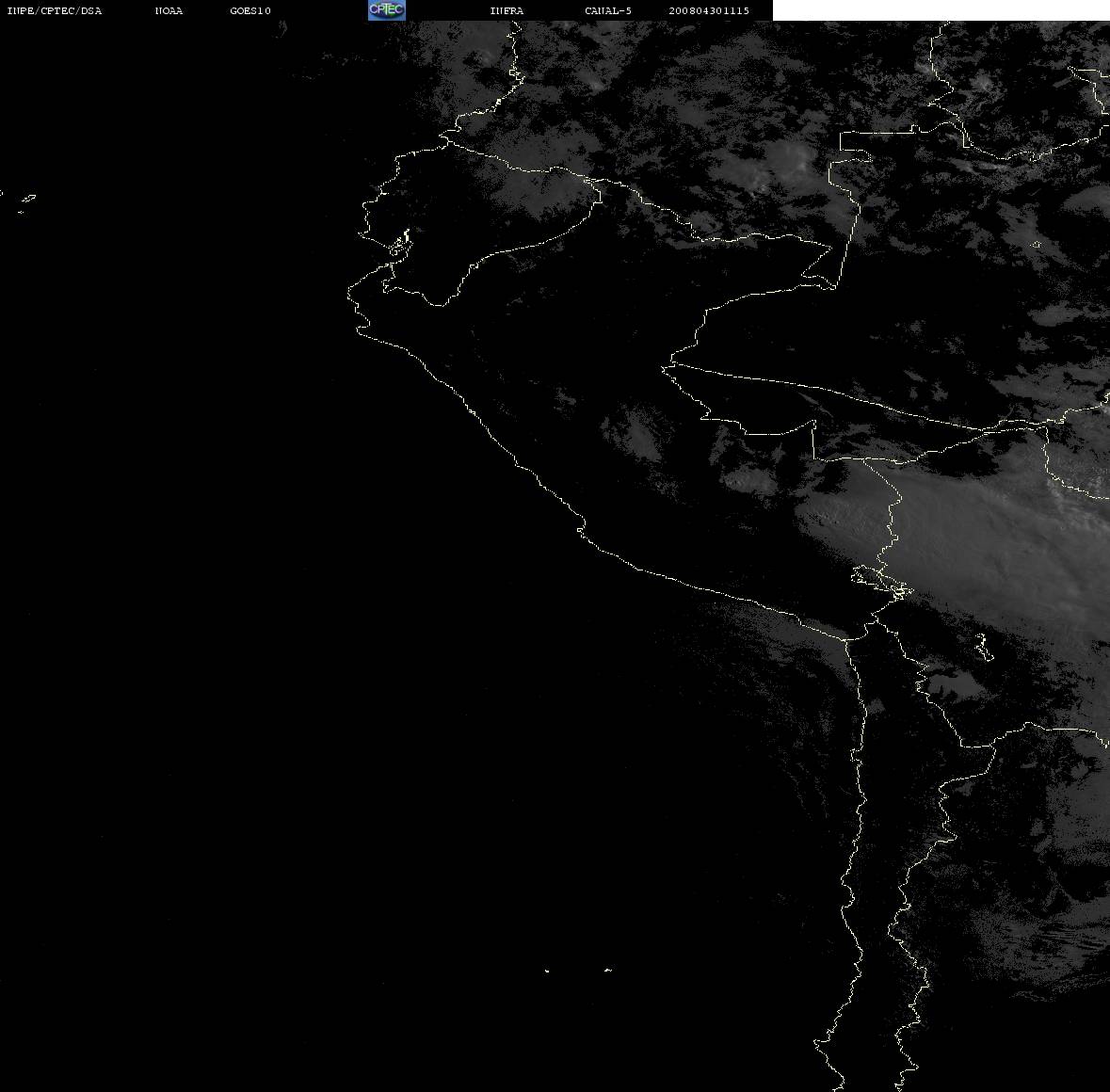The height and width of the screenshot is (1092, 1110).
Task: Click the Gulf of Guayaquil island outline
Action: pos(400,243)
